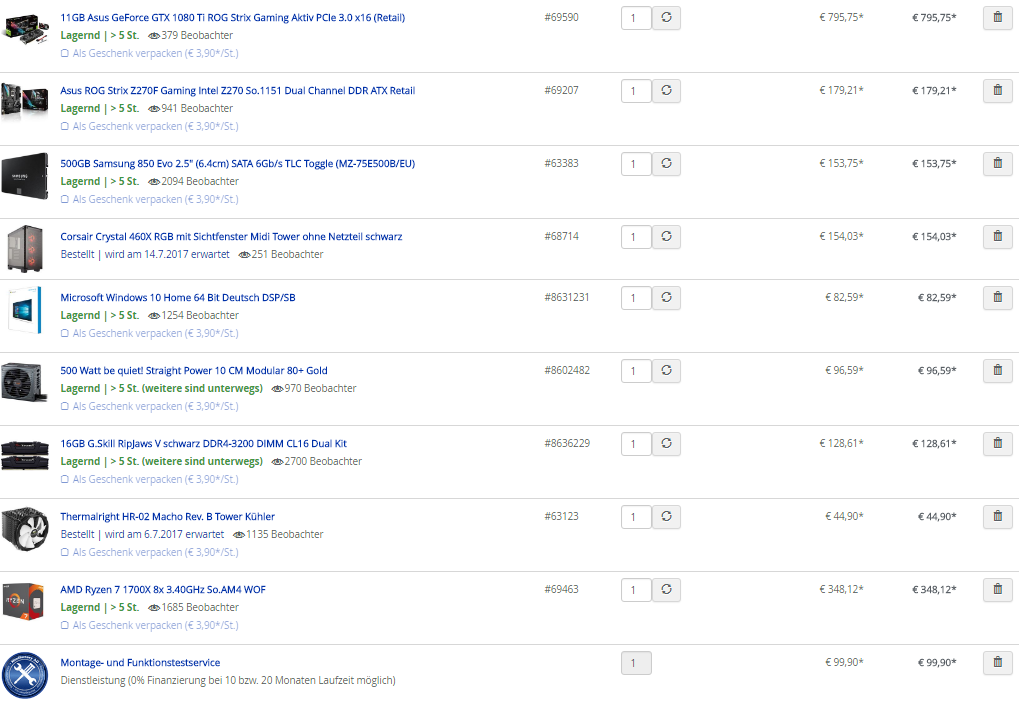Delete Samsung 850 Evo from cart

click(998, 163)
